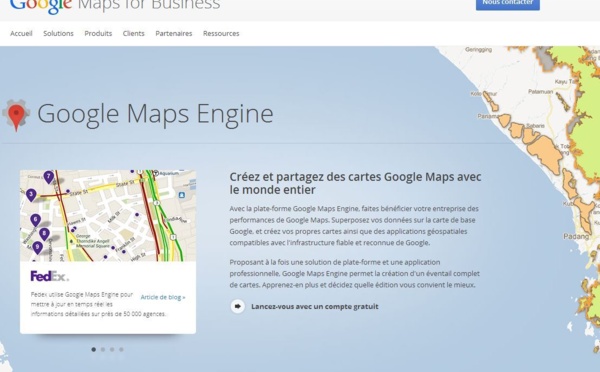Open the Produits menu item

click(x=98, y=33)
